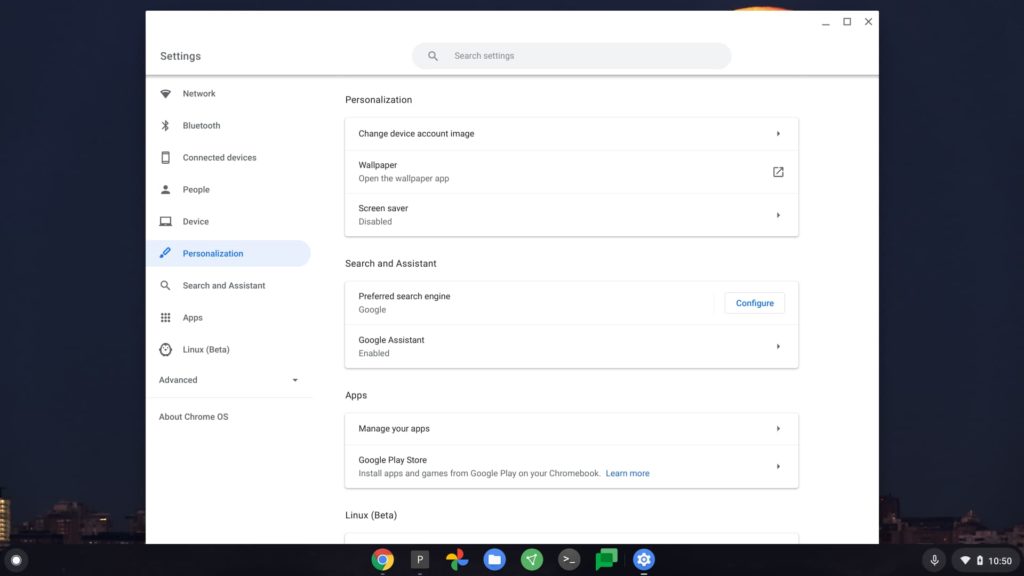1024x576 pixels.
Task: Click the 'Screen saver' title
Action: [383, 208]
